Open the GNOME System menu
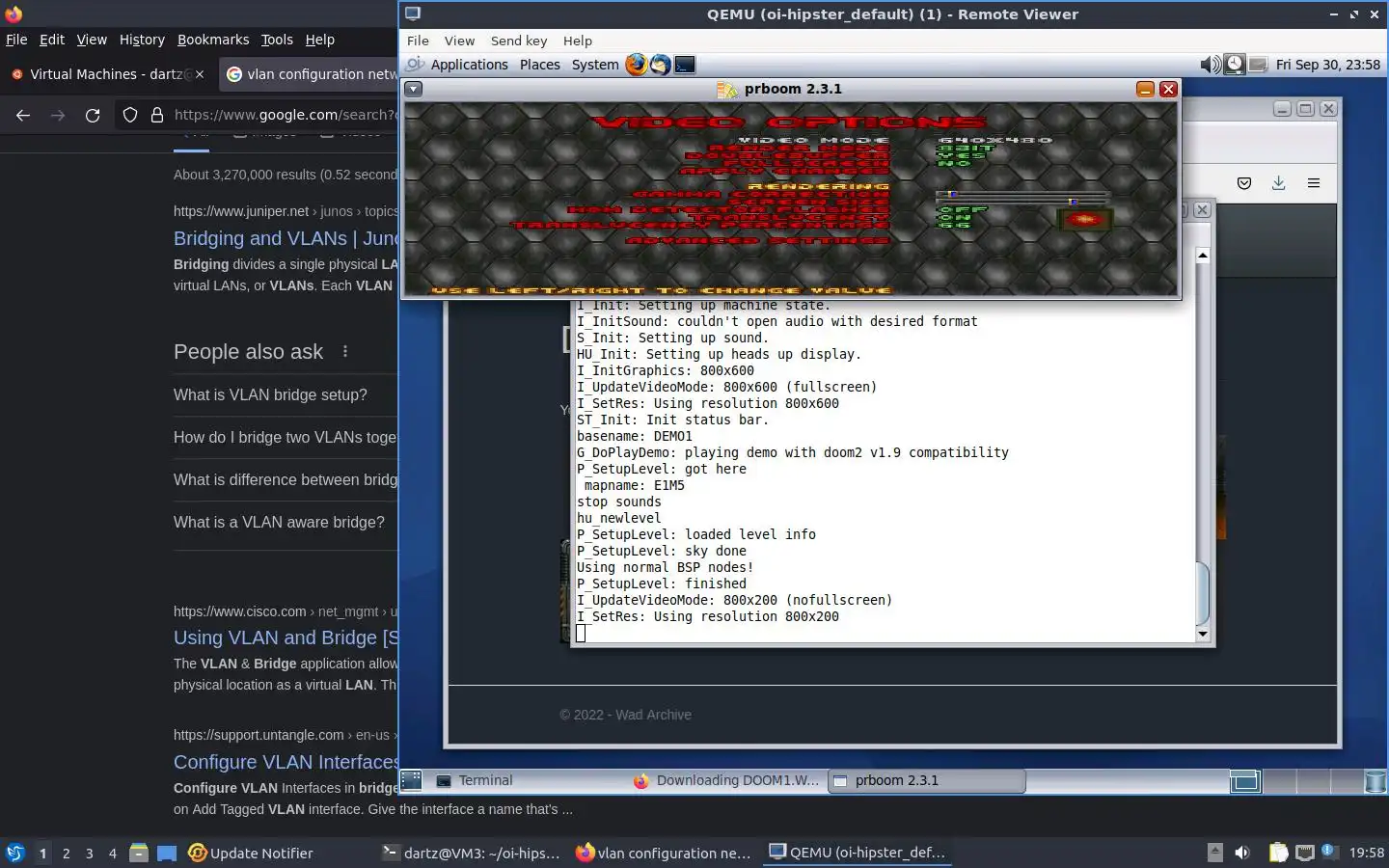 pyautogui.click(x=595, y=65)
